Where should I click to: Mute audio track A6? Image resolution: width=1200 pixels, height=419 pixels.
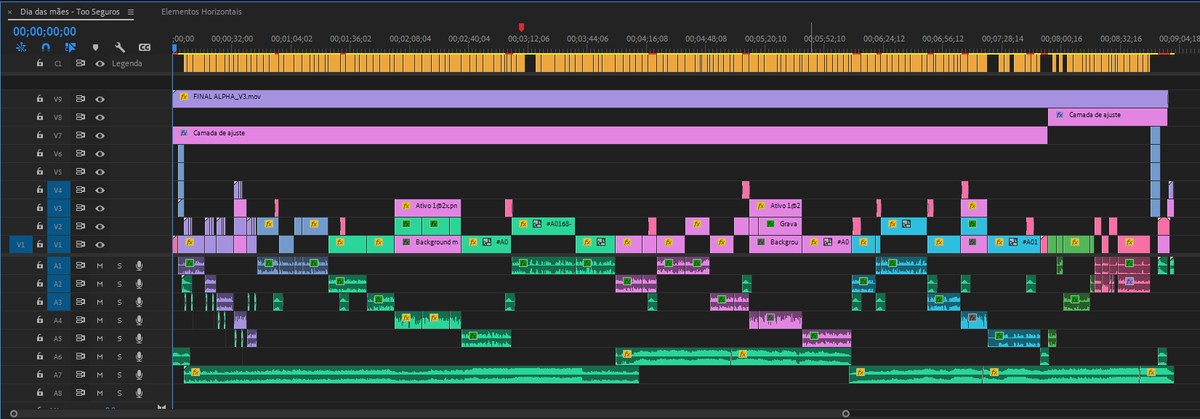[x=100, y=357]
